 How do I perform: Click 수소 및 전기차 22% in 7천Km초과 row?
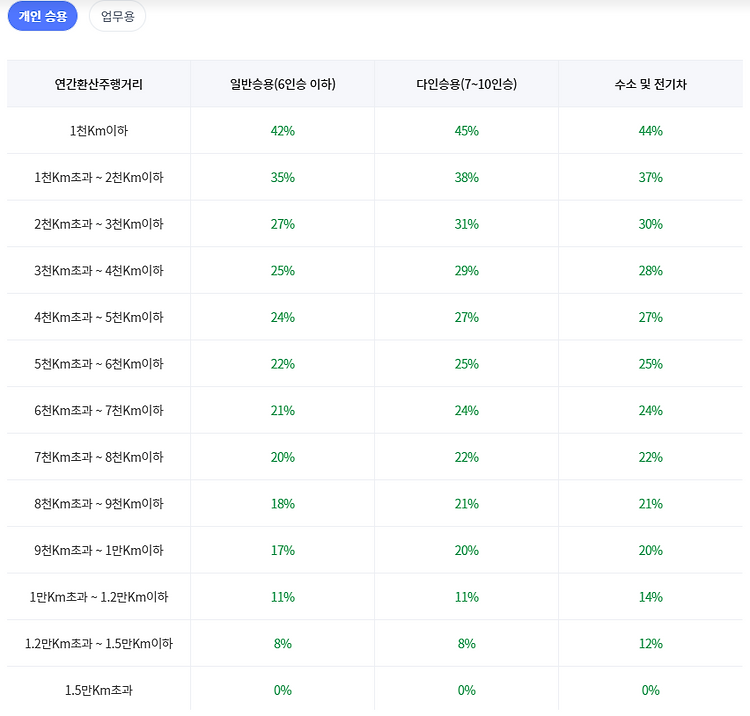point(651,457)
